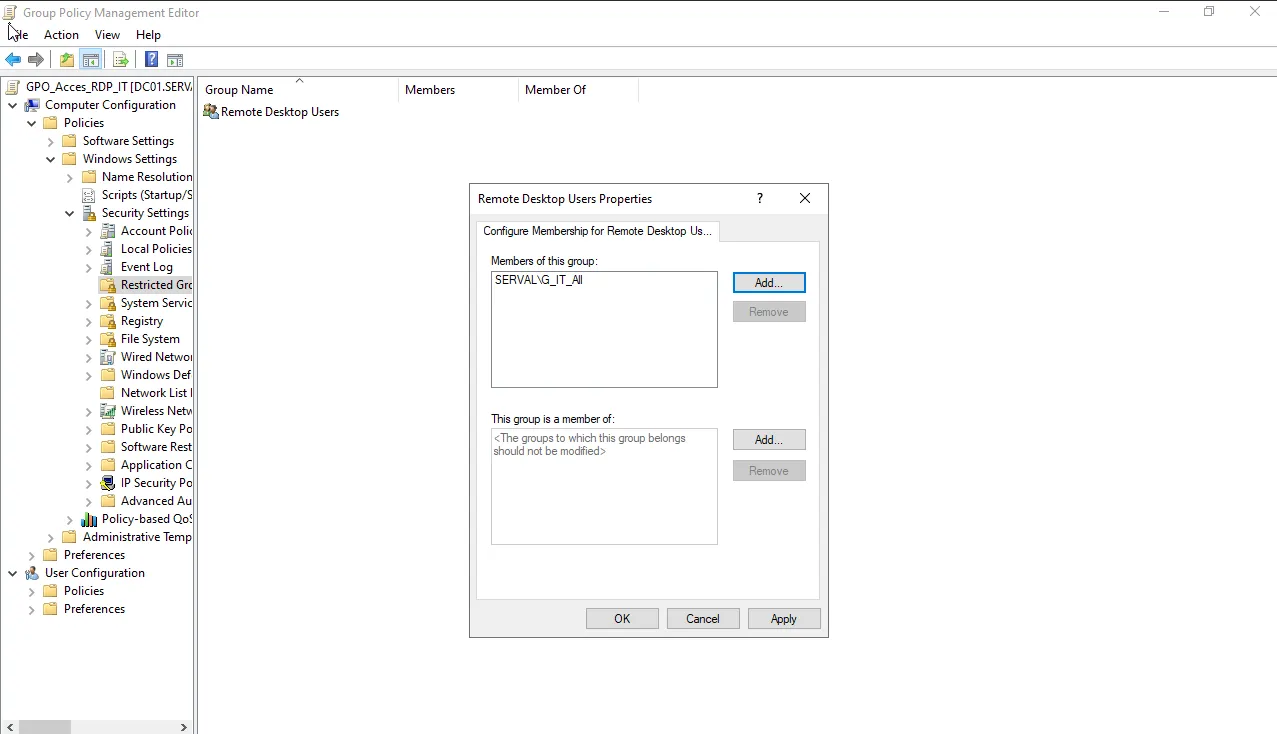1277x734 pixels.
Task: Expand the Software Settings node
Action: click(x=51, y=141)
